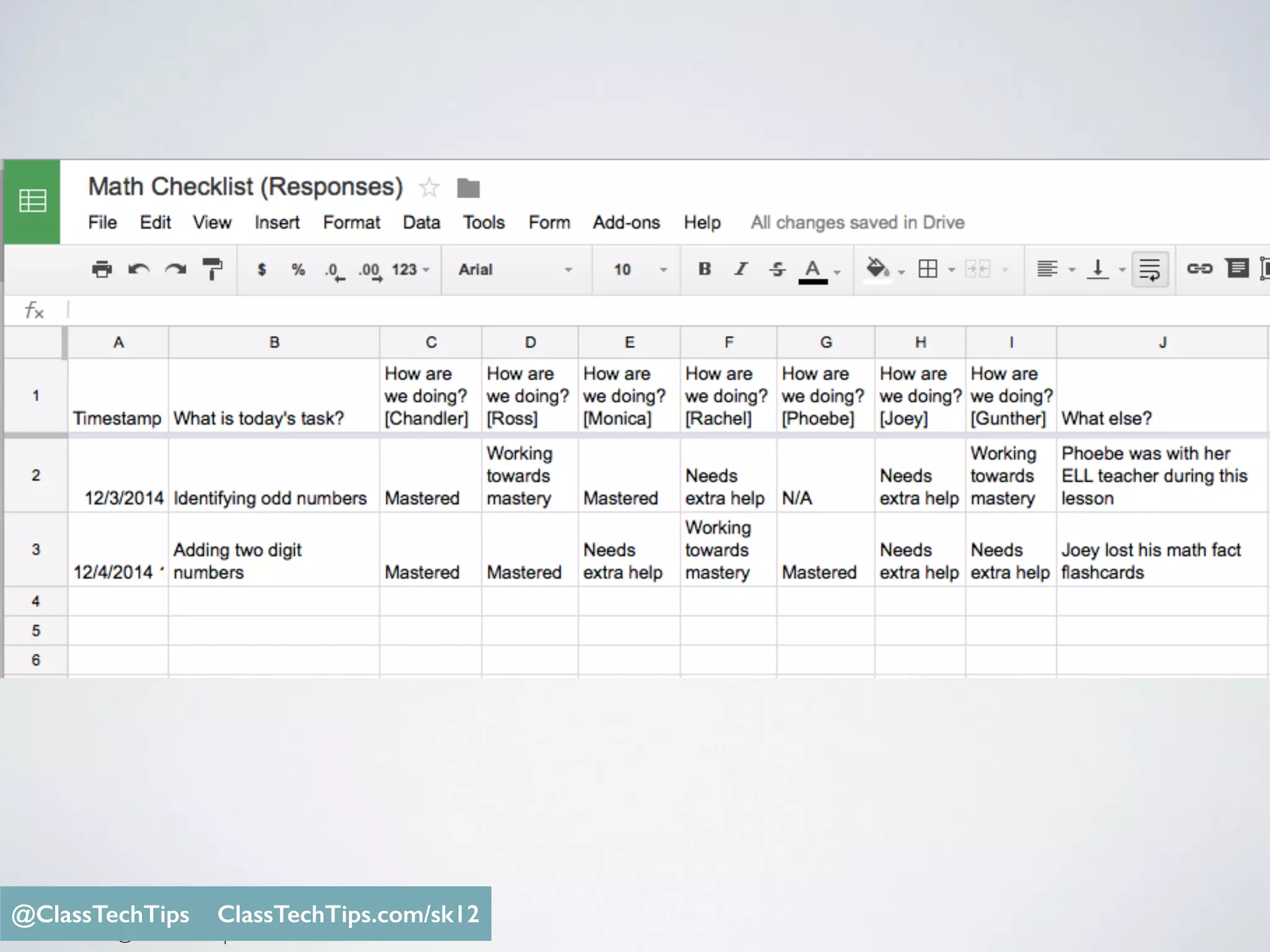
Task: Click the insert comment icon
Action: pos(1237,268)
